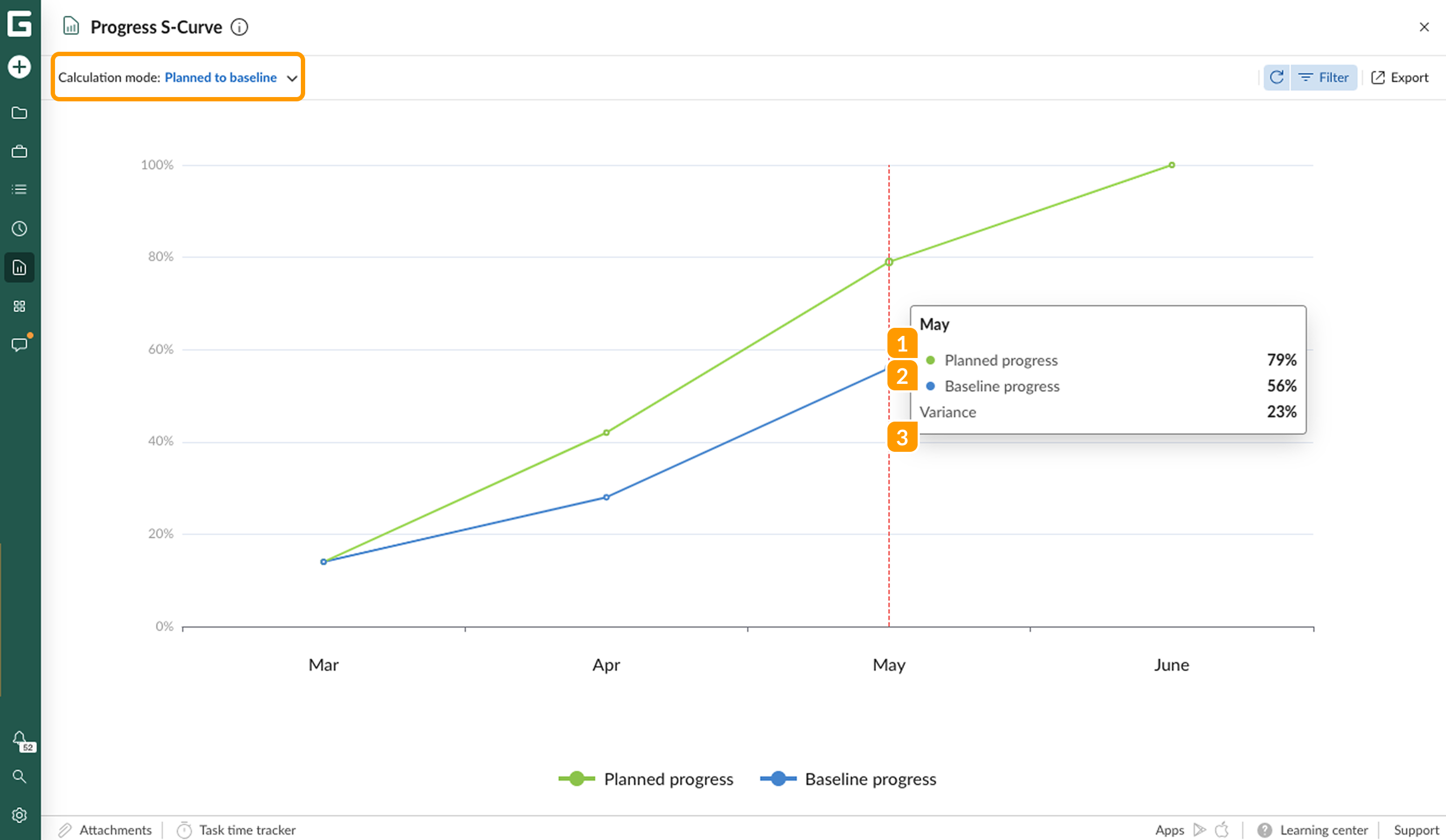The image size is (1446, 840).
Task: Click the May axis label
Action: 889,665
